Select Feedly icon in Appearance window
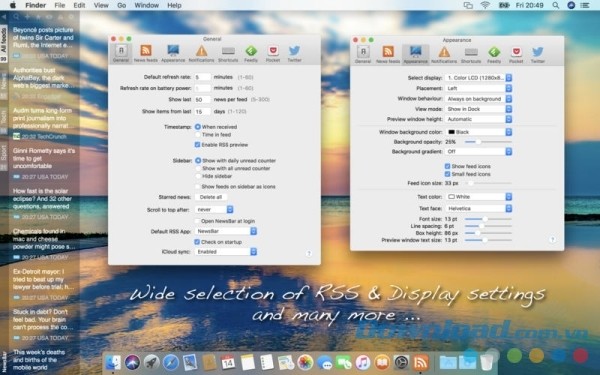The height and width of the screenshot is (375, 600). 494,54
